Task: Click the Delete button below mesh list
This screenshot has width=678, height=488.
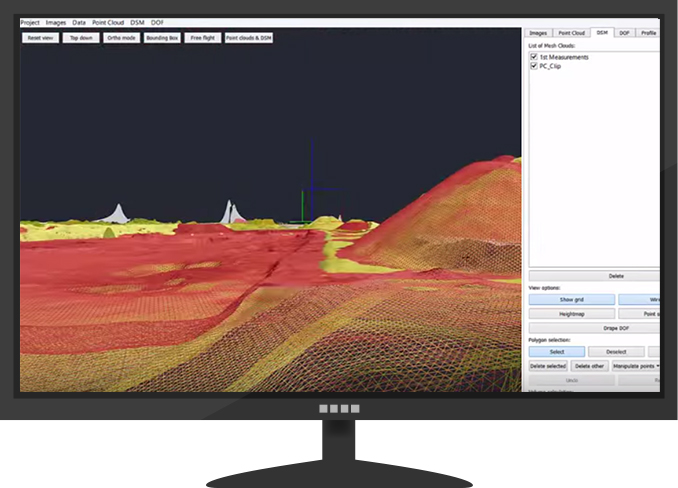Action: [x=595, y=276]
